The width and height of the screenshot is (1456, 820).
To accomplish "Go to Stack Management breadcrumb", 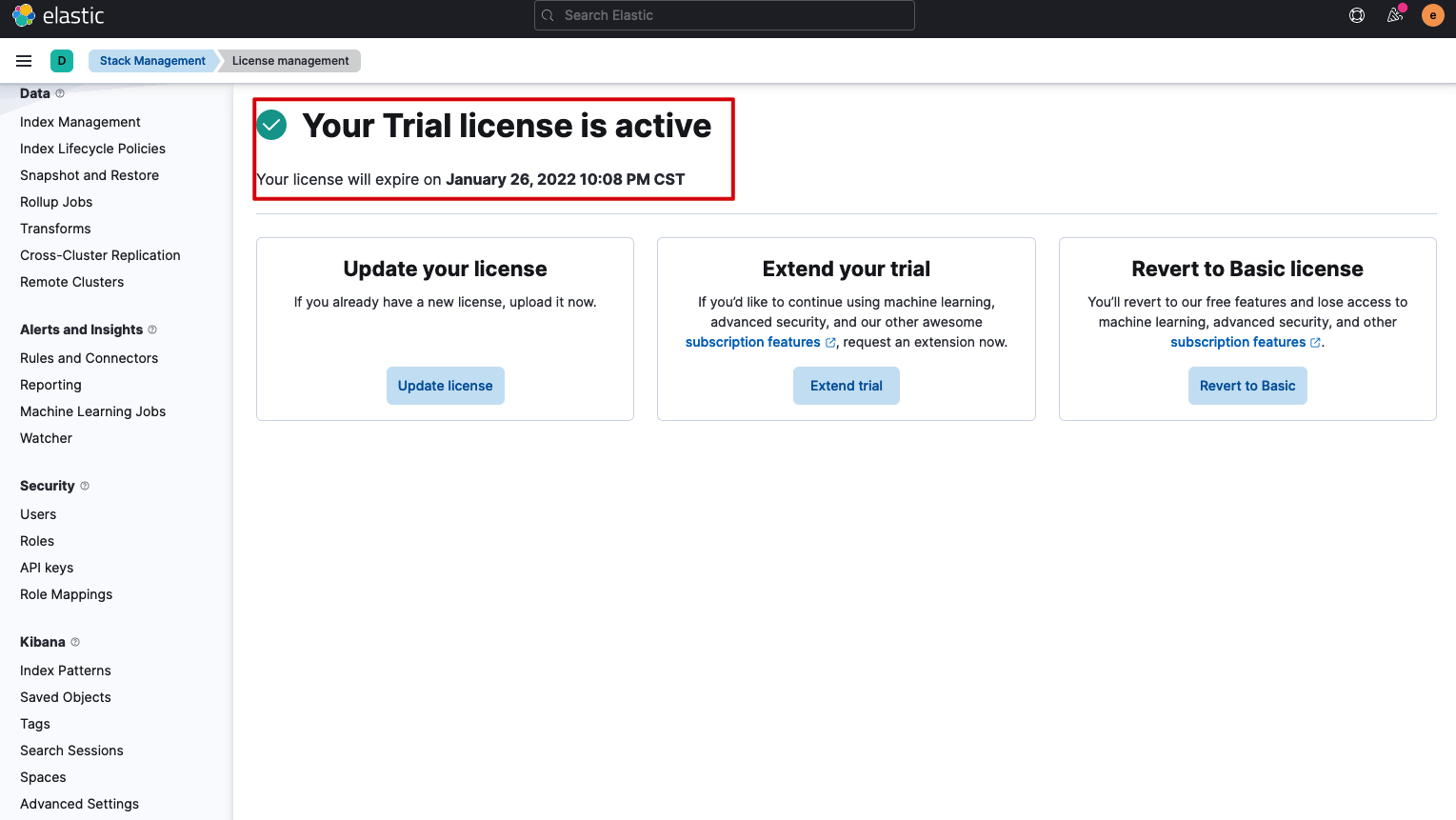I will 152,61.
